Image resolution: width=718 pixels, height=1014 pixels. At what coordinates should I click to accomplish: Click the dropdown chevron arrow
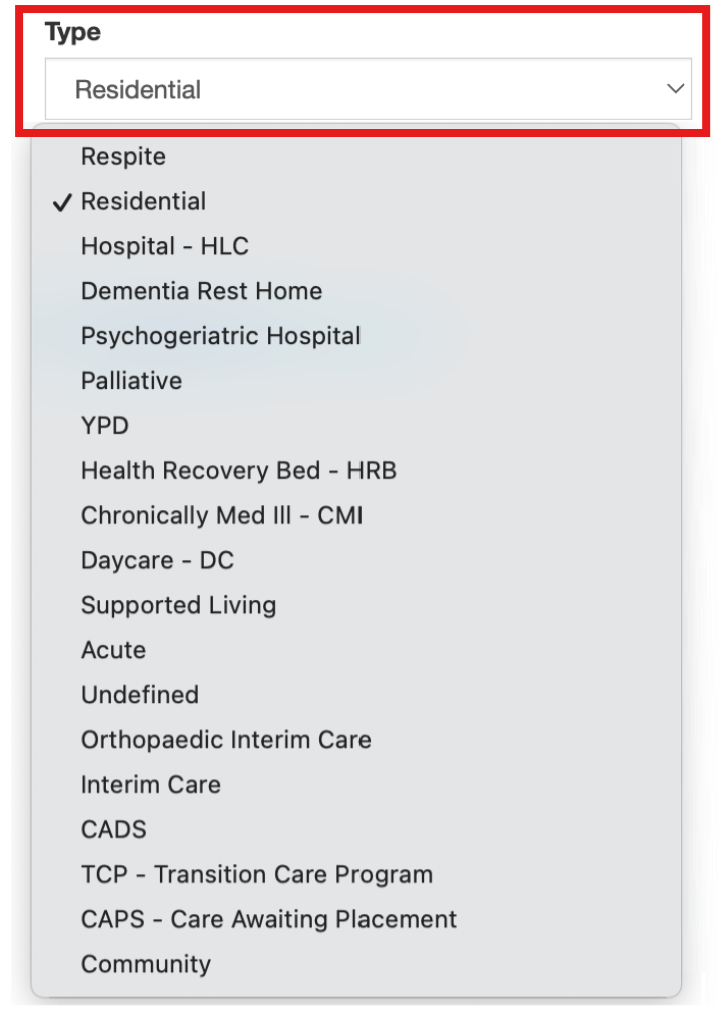675,89
